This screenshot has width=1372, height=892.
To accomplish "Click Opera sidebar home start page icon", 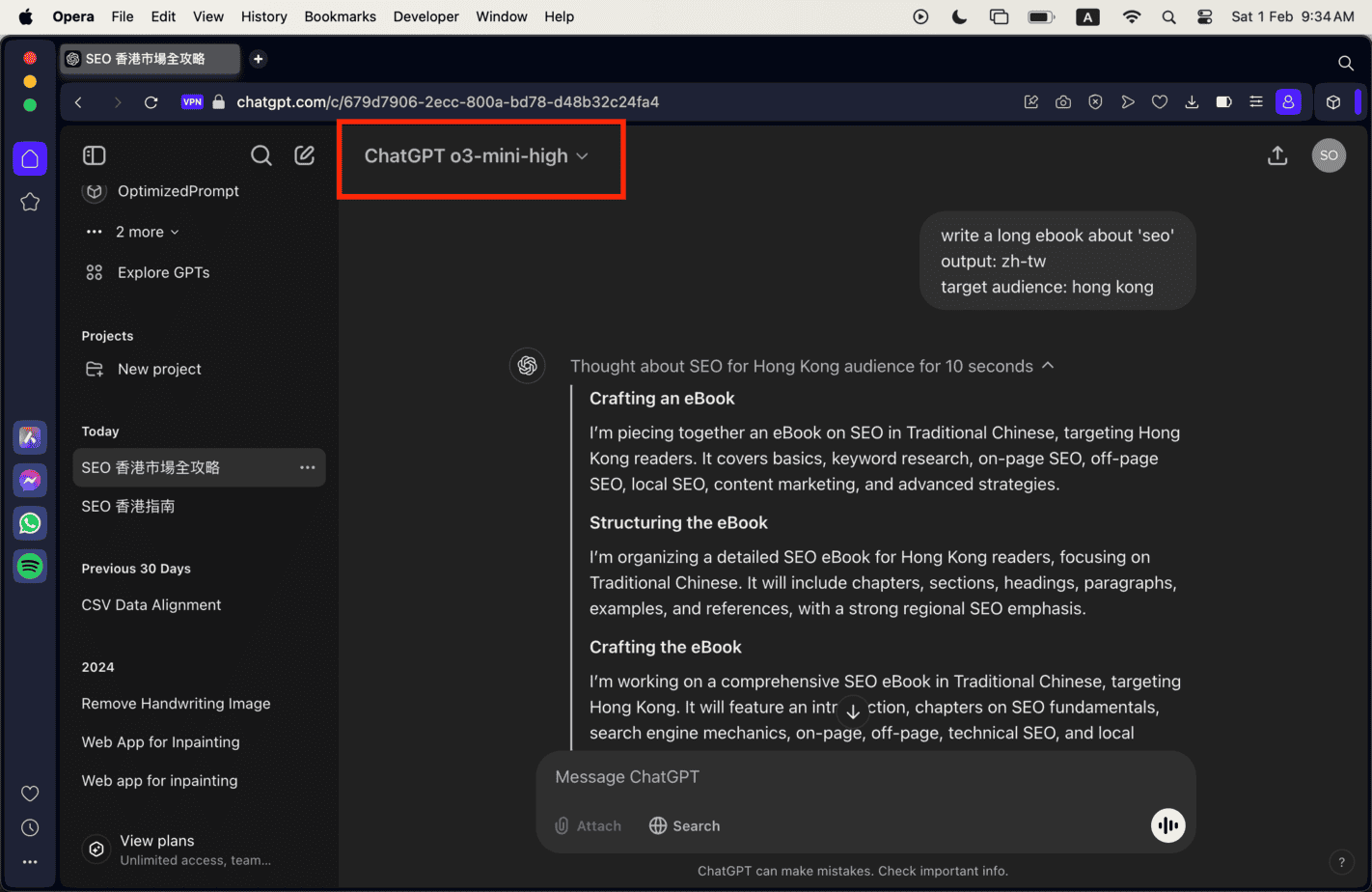I will (30, 159).
